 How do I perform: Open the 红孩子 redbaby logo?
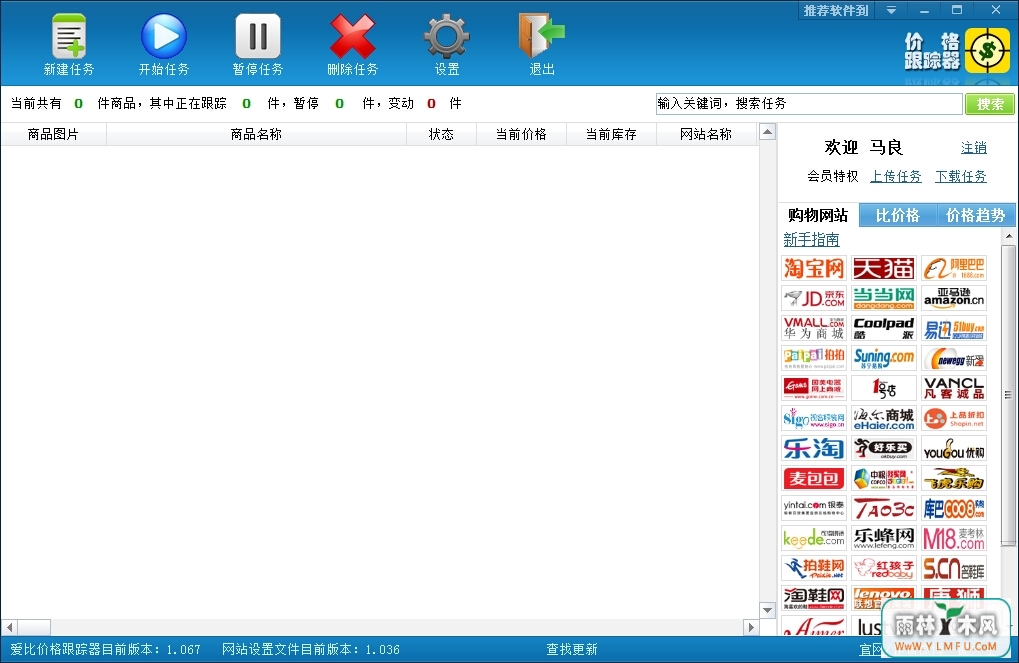tap(884, 567)
